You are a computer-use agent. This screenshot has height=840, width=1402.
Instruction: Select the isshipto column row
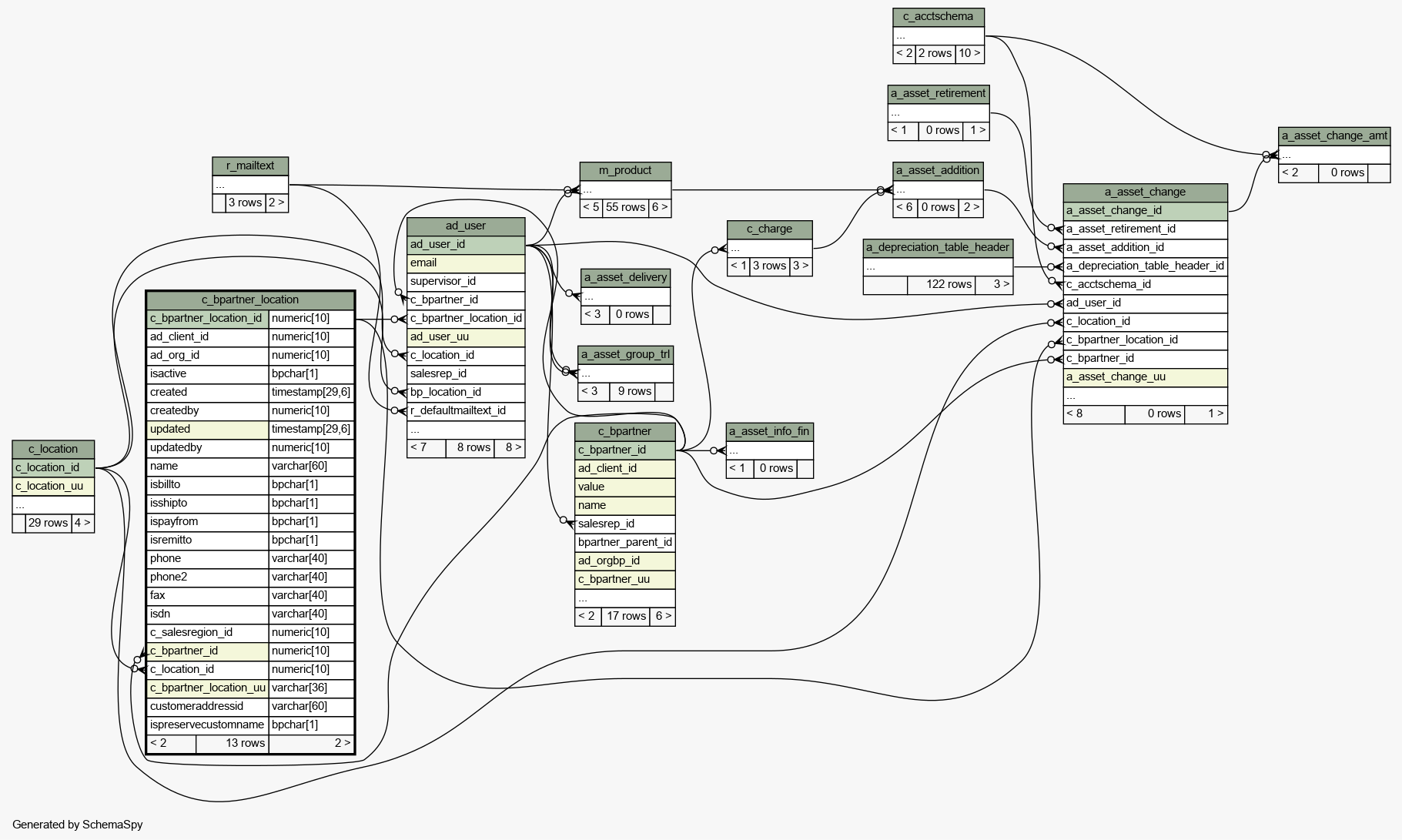[250, 504]
